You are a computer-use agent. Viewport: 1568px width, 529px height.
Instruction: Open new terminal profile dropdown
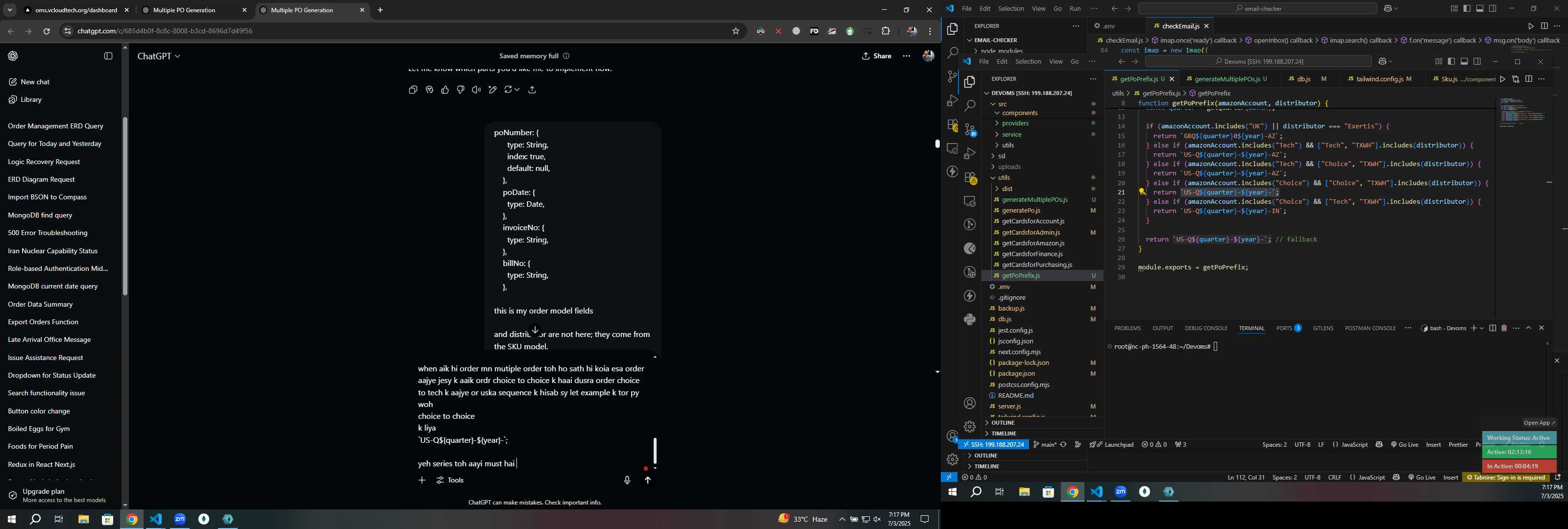point(1482,329)
